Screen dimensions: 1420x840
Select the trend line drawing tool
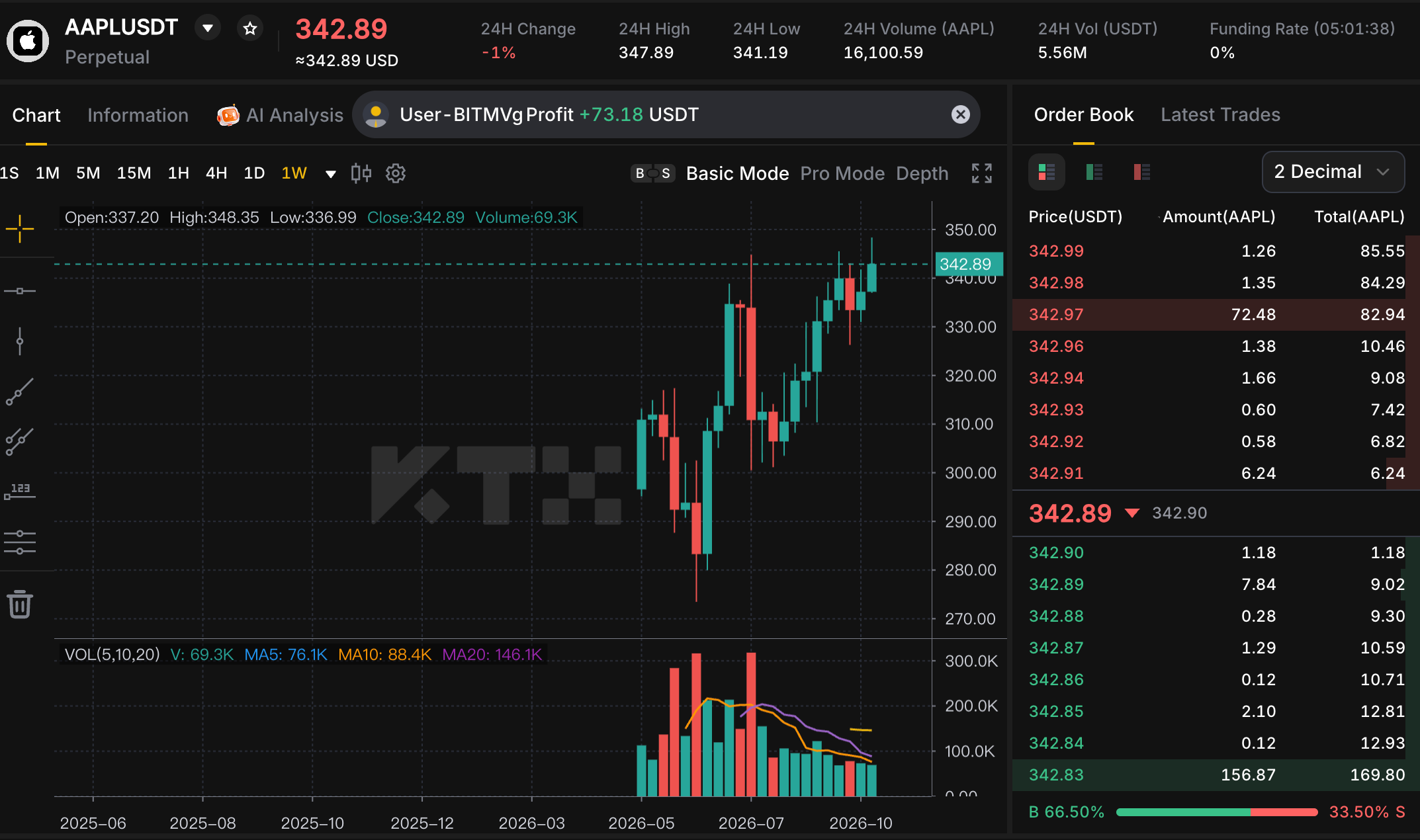pyautogui.click(x=20, y=392)
